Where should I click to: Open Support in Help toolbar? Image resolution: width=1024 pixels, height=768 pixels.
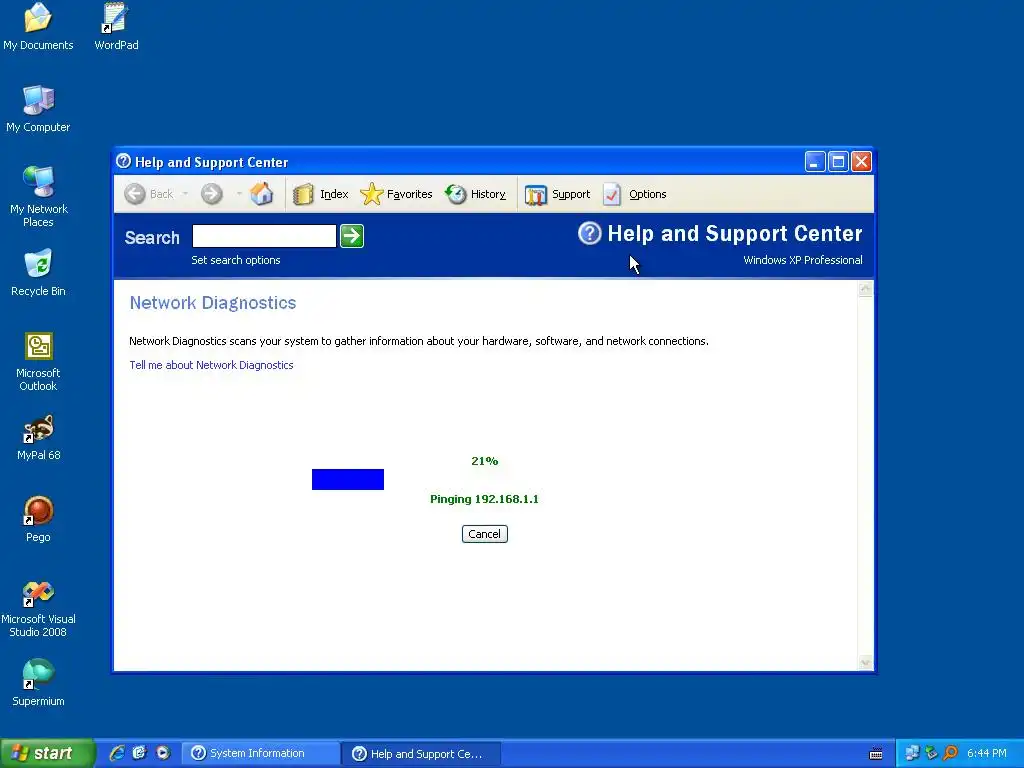pos(557,194)
